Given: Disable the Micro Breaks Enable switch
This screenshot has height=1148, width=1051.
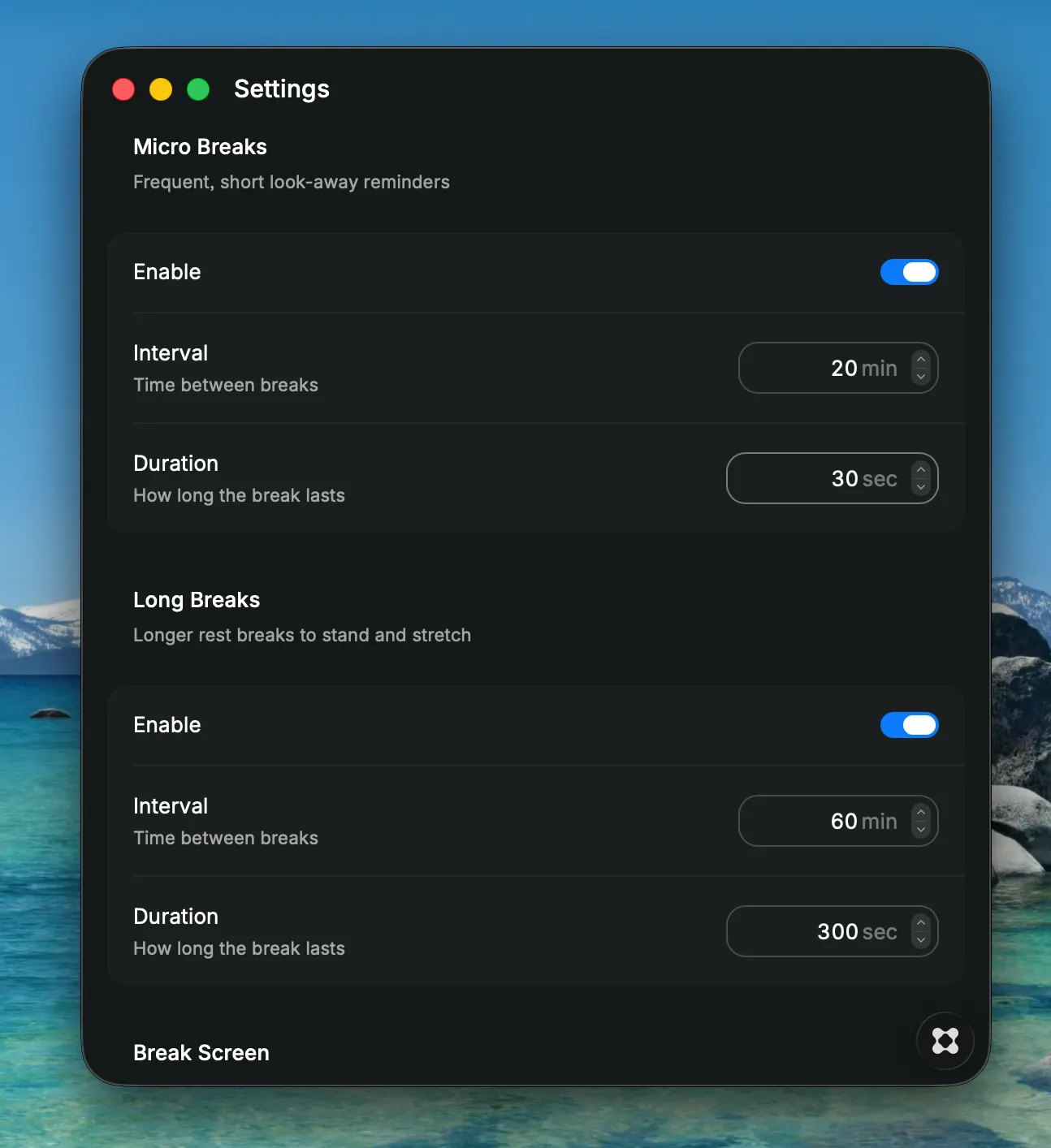Looking at the screenshot, I should coord(909,272).
